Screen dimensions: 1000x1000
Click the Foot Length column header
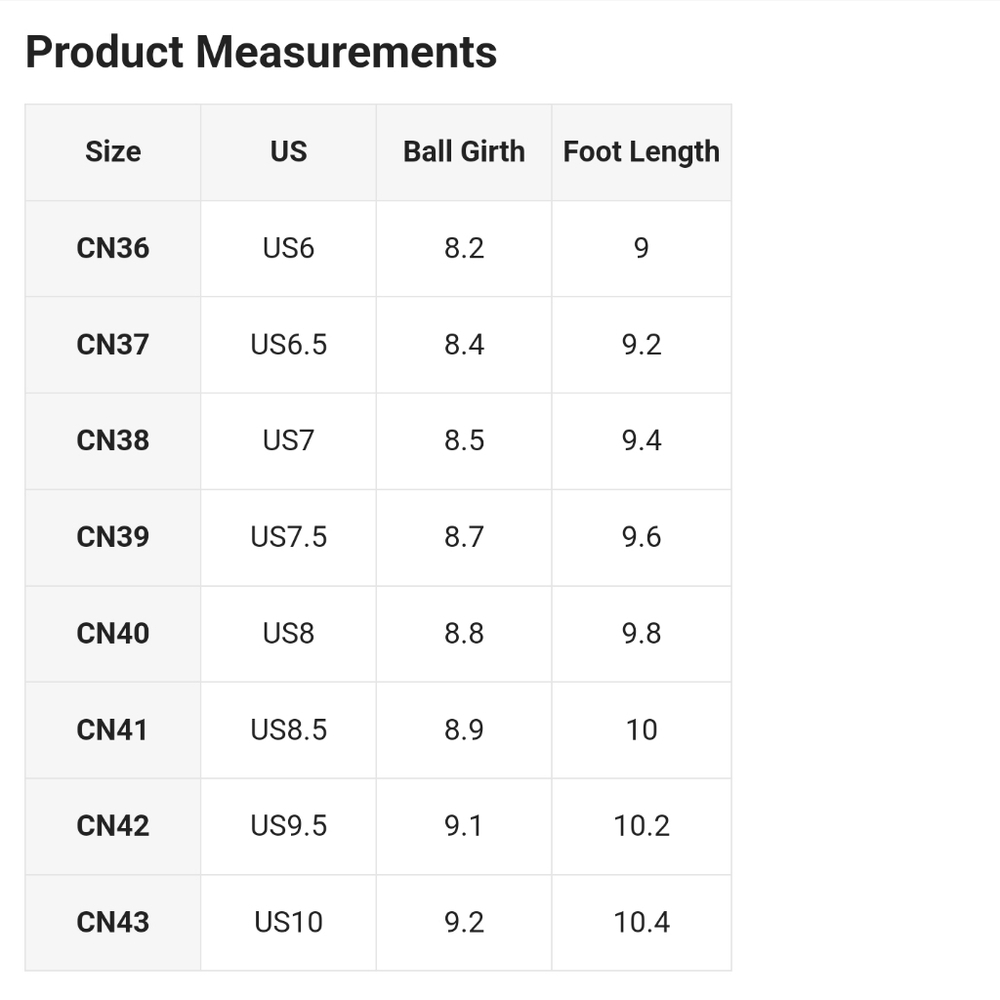642,152
